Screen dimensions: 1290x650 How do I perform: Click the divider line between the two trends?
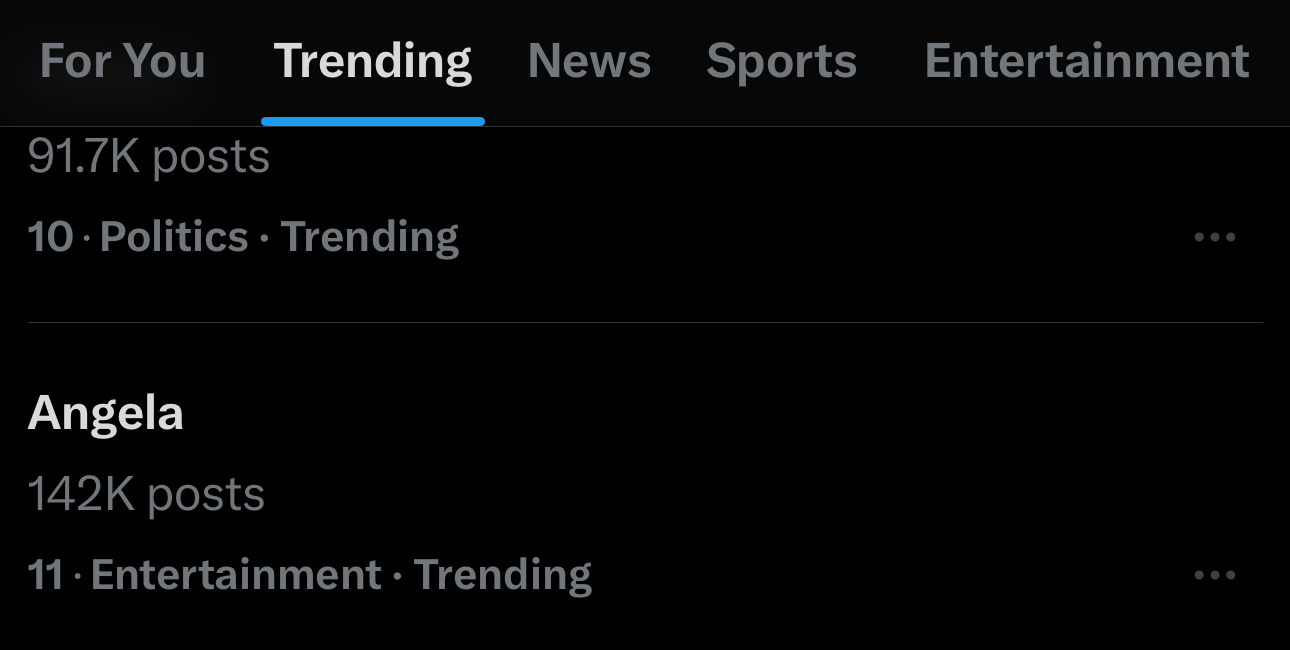(x=644, y=323)
